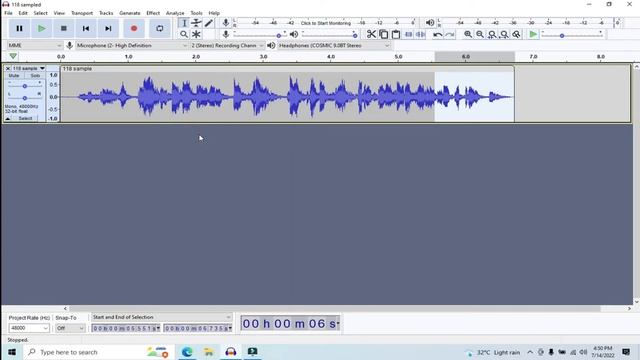
Task: Mute the 118 sample track
Action: pos(14,76)
